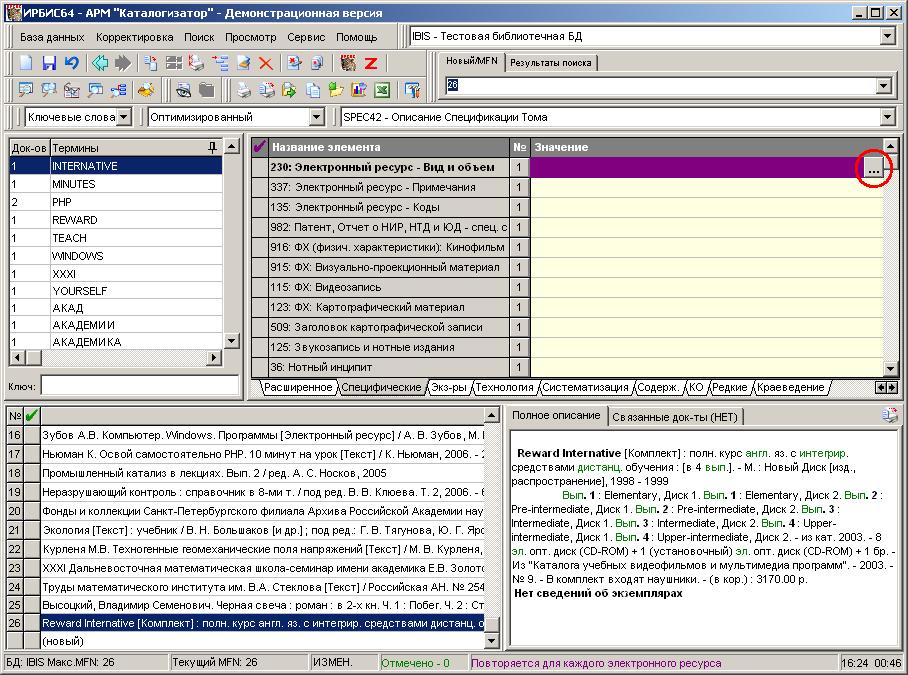Go to previous record with green left arrow

[100, 63]
